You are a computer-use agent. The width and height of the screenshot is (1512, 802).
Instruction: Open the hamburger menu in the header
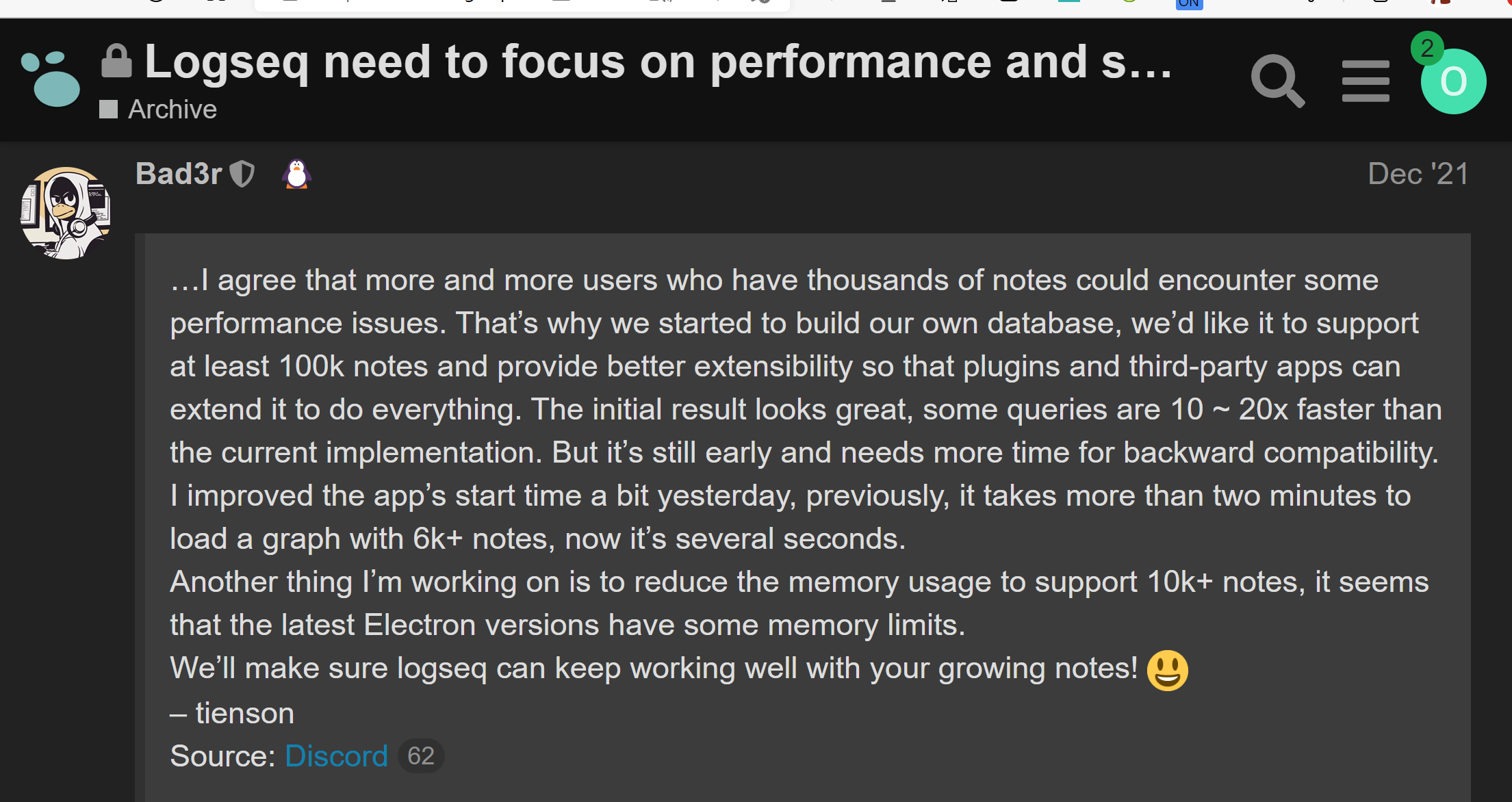pos(1366,81)
